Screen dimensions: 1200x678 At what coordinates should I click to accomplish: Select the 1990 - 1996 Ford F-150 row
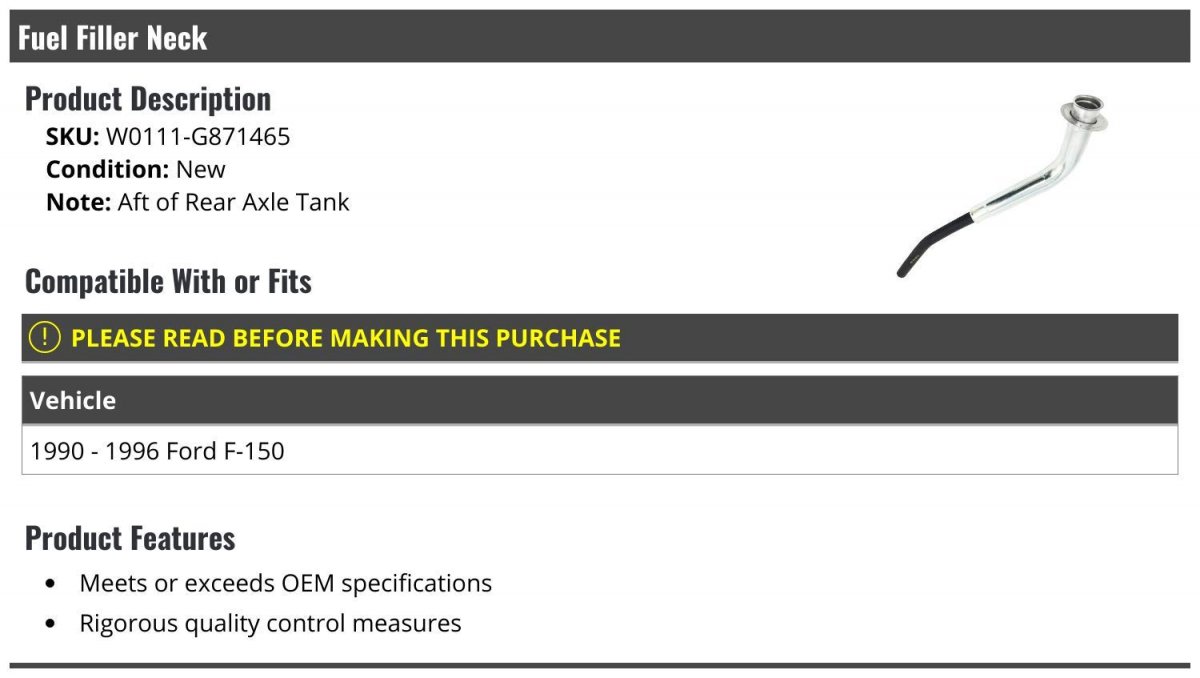click(600, 450)
